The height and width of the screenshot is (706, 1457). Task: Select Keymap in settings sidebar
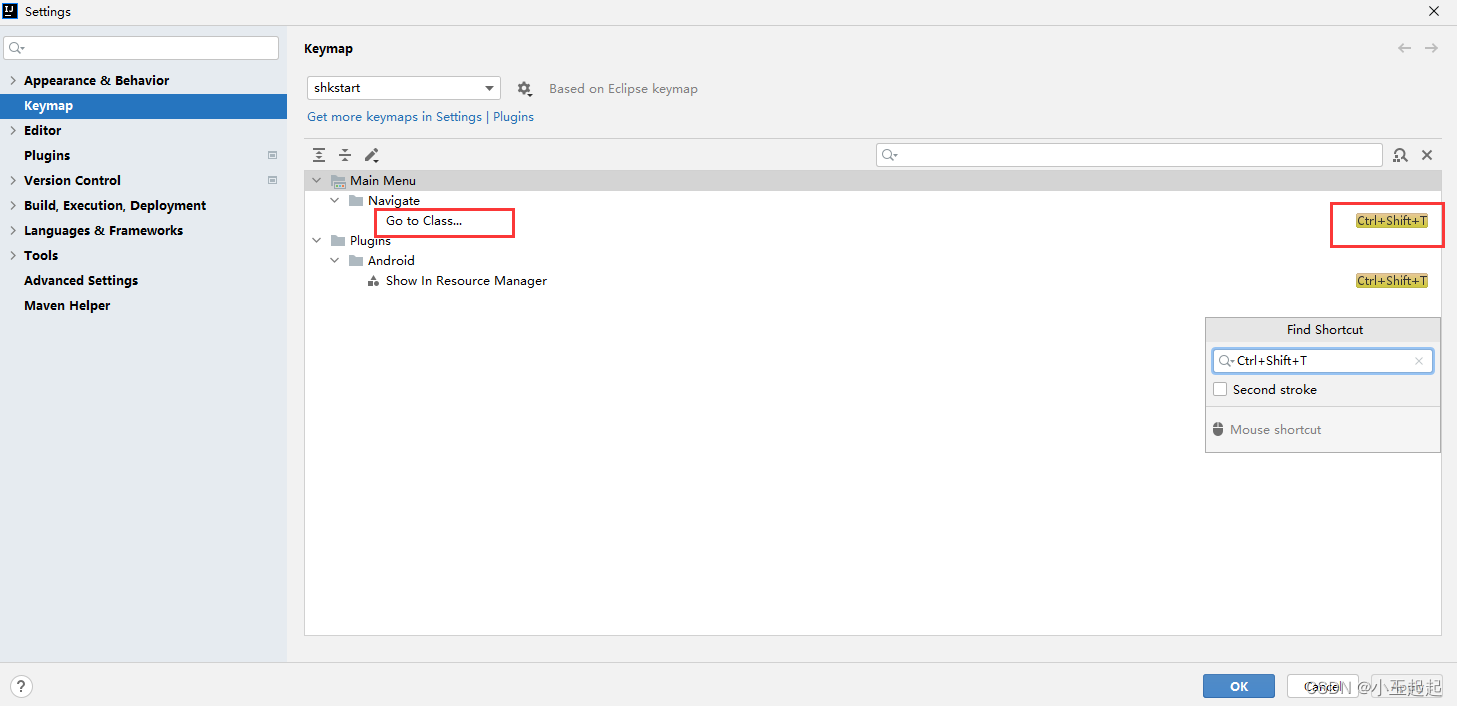click(143, 105)
